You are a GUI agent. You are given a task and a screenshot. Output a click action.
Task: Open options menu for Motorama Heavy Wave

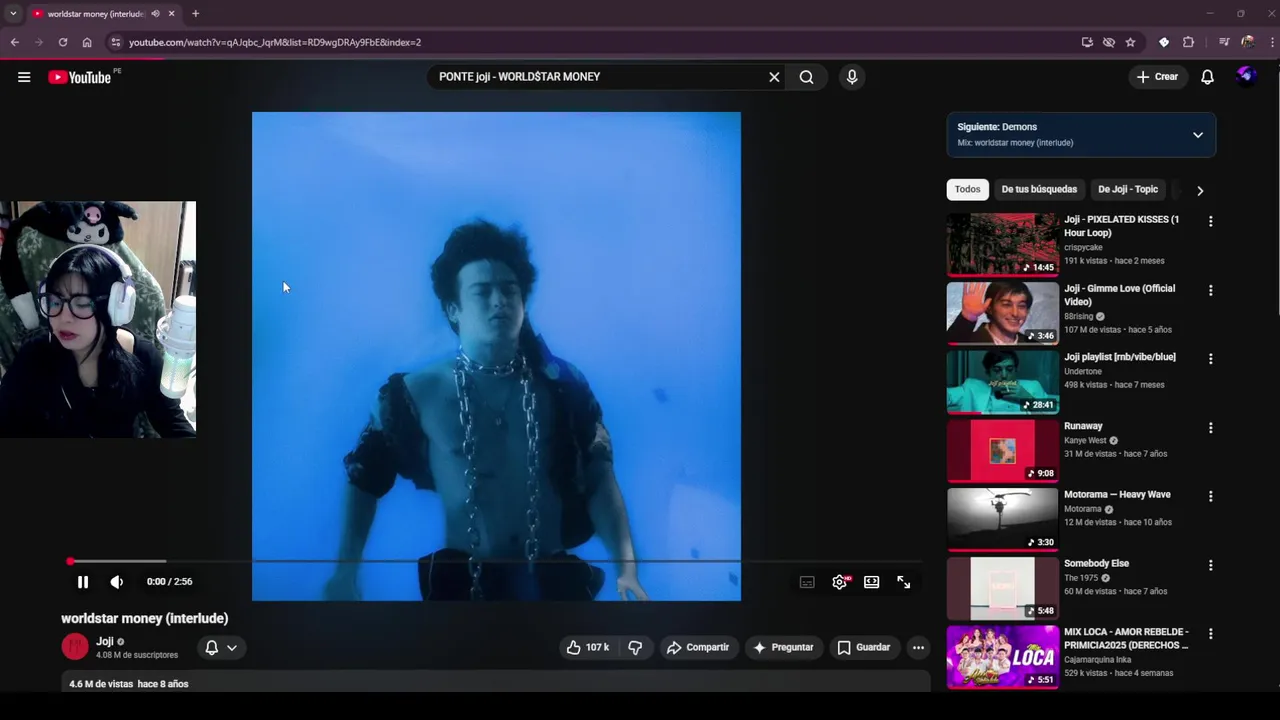(x=1211, y=497)
